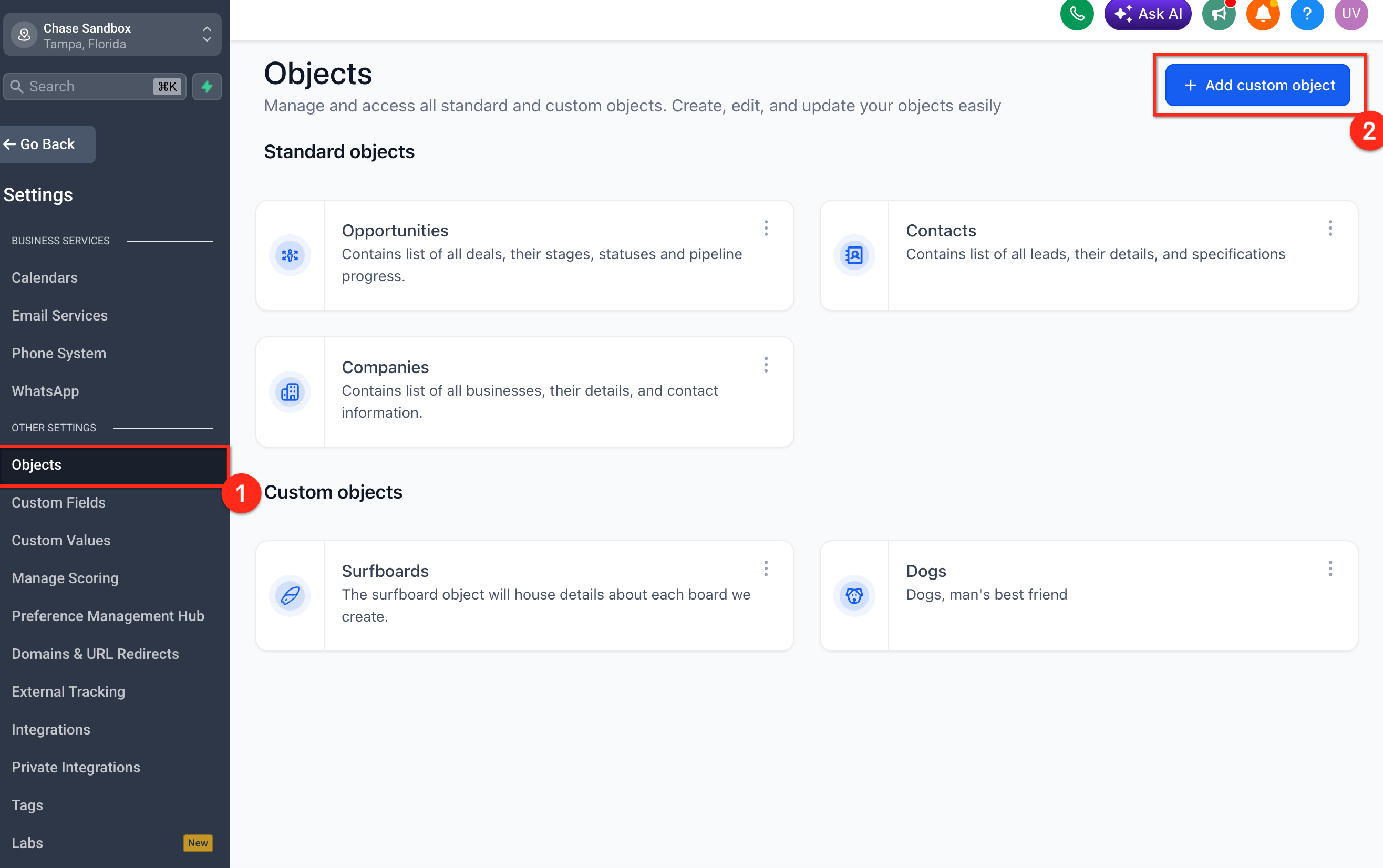
Task: Focus the sidebar Search field
Action: [x=95, y=87]
